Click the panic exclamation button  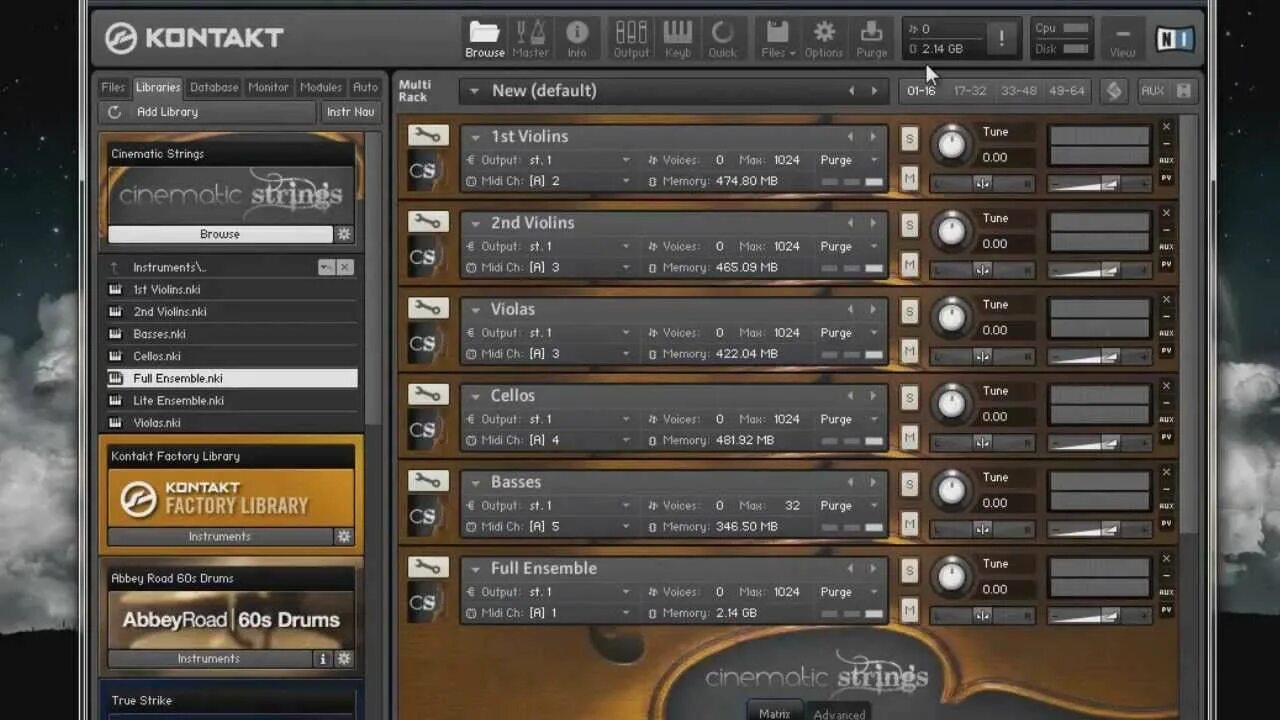tap(1001, 39)
